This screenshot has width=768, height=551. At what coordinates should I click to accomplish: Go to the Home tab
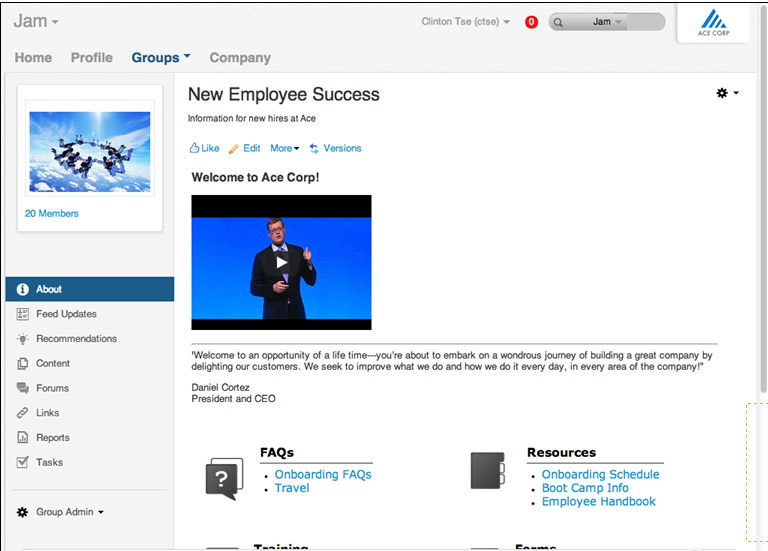coord(33,58)
